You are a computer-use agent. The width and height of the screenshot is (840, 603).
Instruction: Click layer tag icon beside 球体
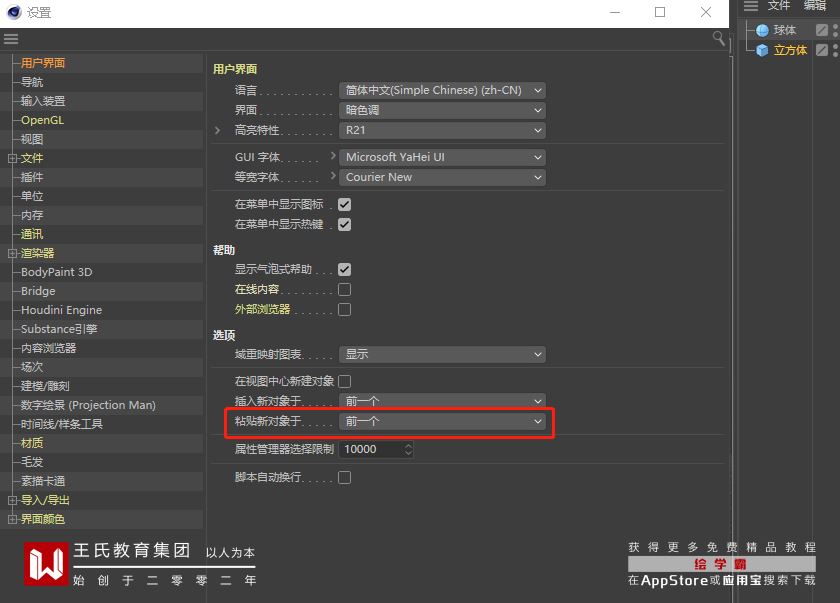822,30
